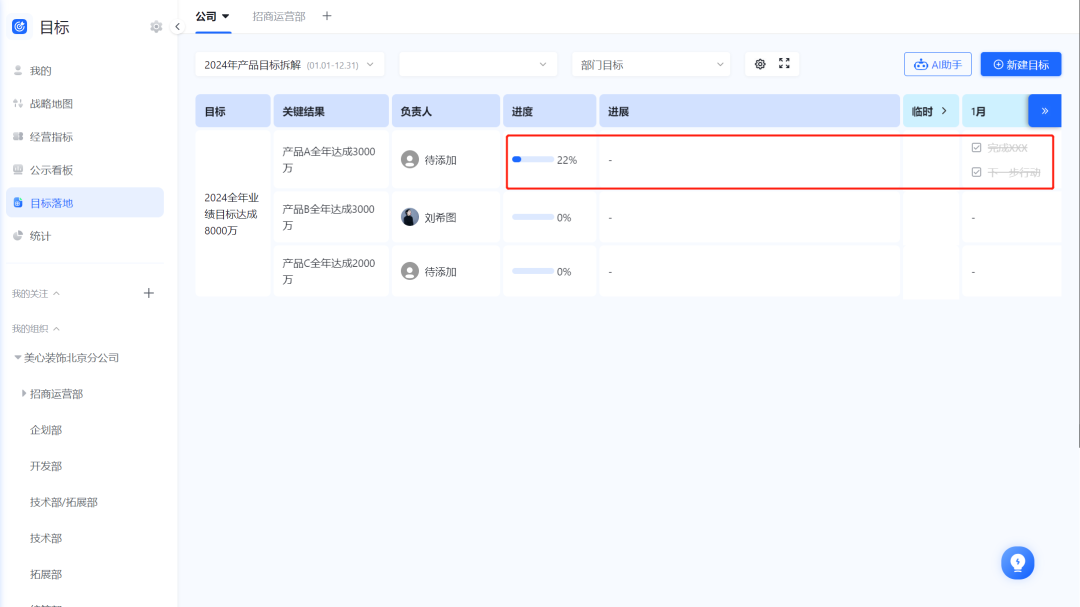1080x607 pixels.
Task: Uncheck the 完成XXX task checkbox
Action: [x=976, y=147]
